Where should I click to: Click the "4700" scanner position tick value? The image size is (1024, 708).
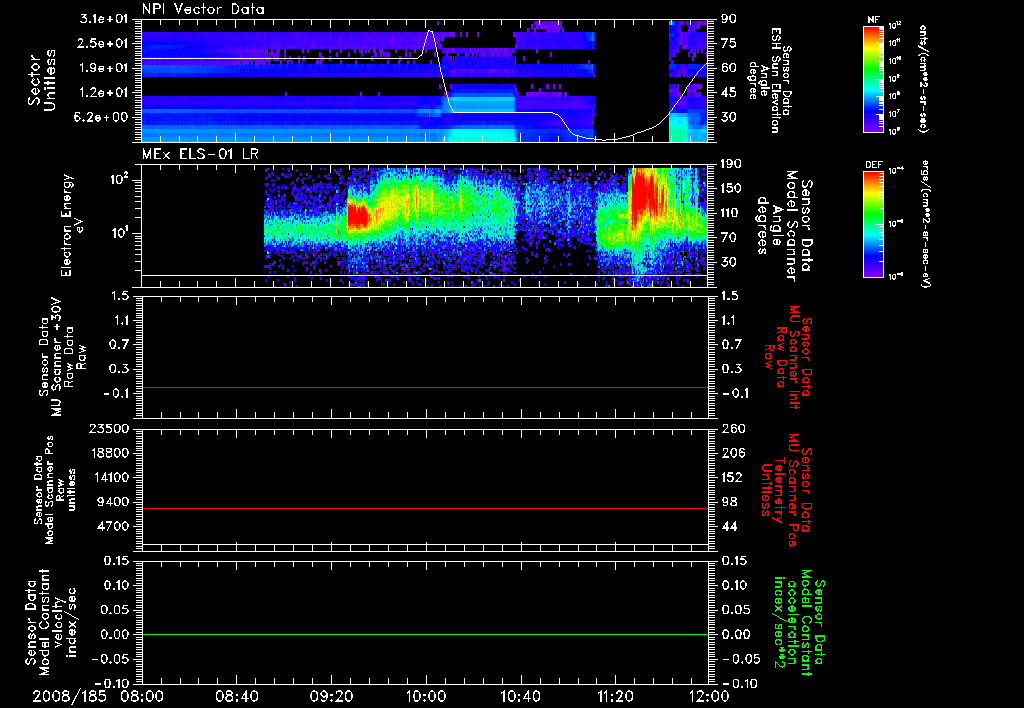tap(113, 526)
